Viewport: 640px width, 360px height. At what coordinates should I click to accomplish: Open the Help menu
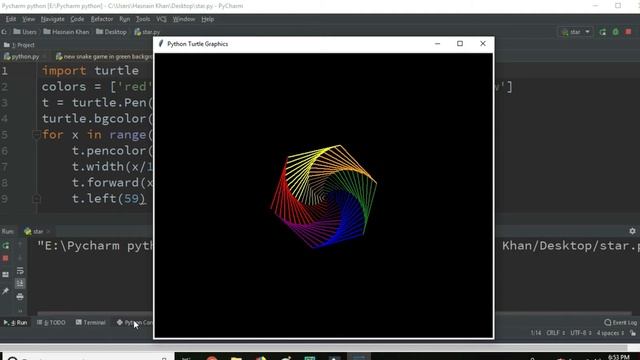pyautogui.click(x=207, y=19)
